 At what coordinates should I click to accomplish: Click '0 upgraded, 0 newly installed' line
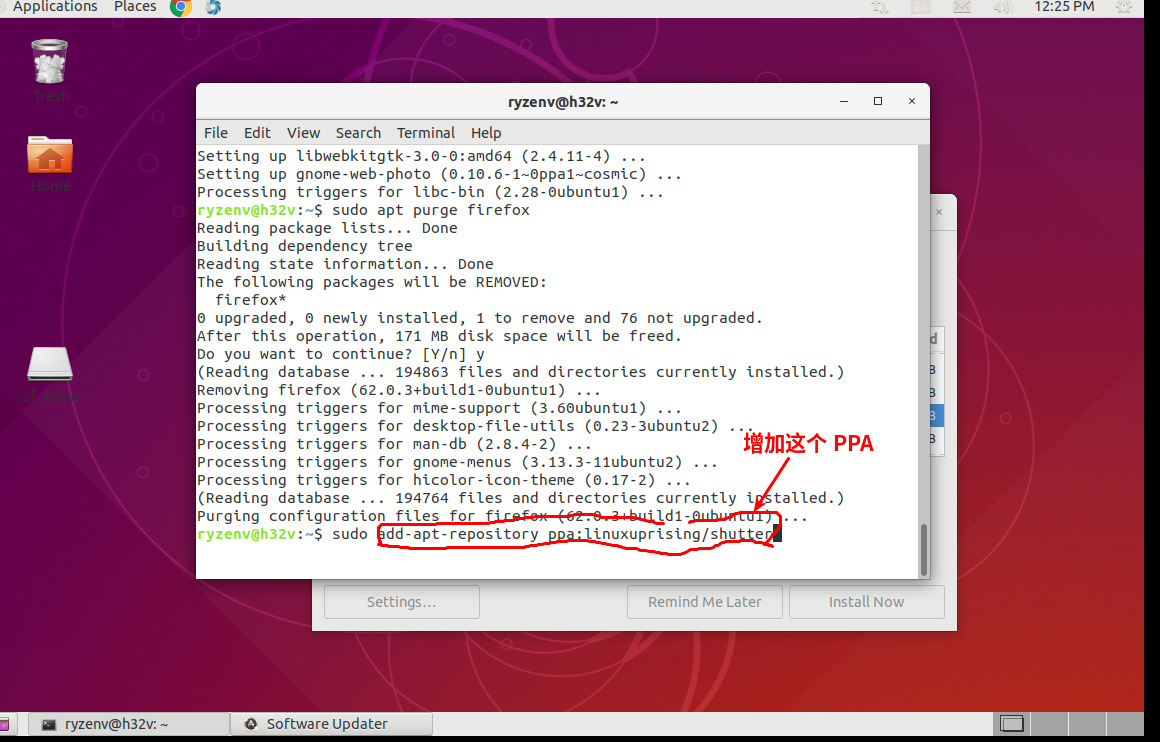pos(479,318)
